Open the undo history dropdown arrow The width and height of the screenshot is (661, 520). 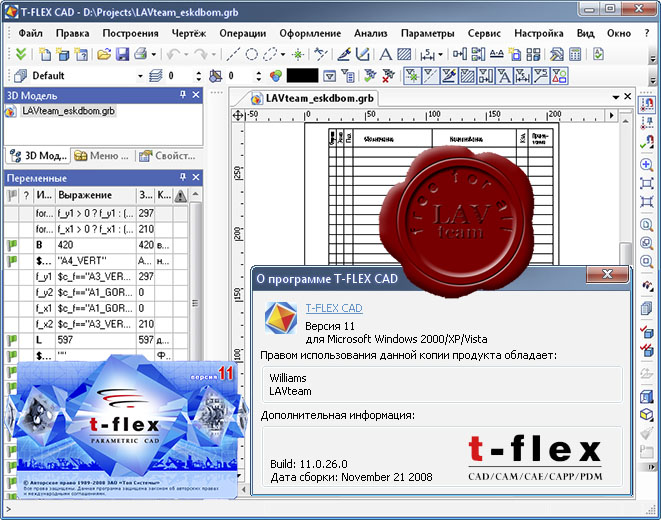coord(185,54)
